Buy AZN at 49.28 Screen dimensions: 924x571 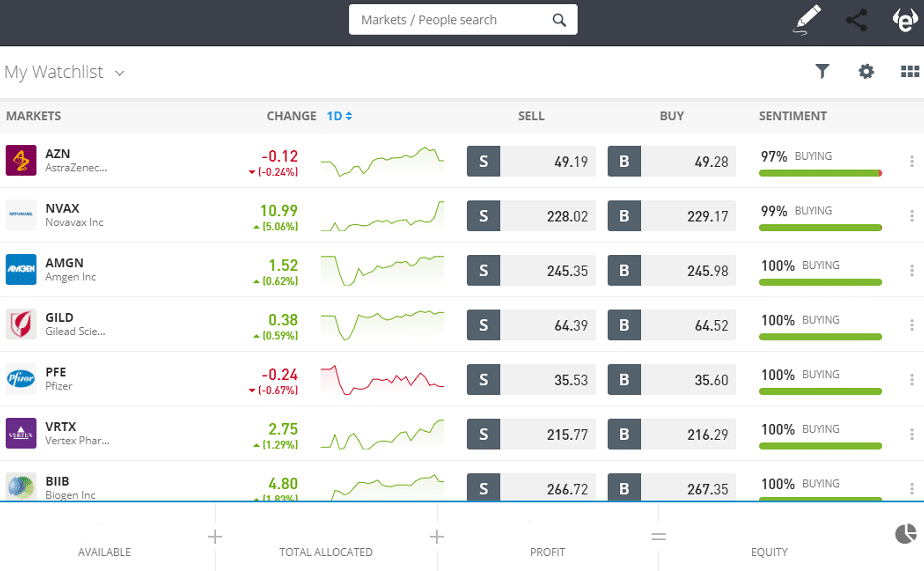click(x=671, y=161)
